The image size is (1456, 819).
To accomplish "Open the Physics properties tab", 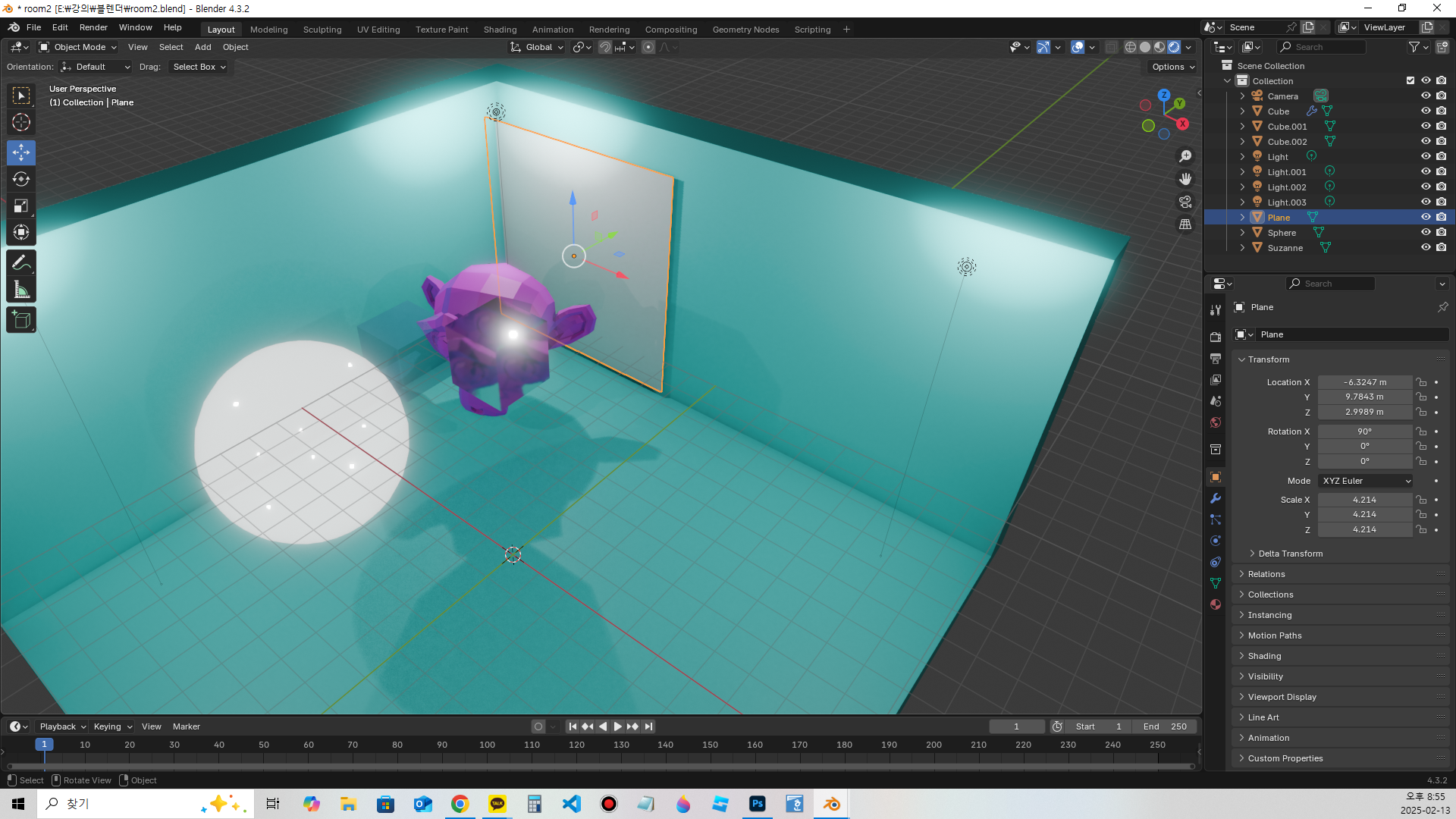I will (x=1216, y=541).
